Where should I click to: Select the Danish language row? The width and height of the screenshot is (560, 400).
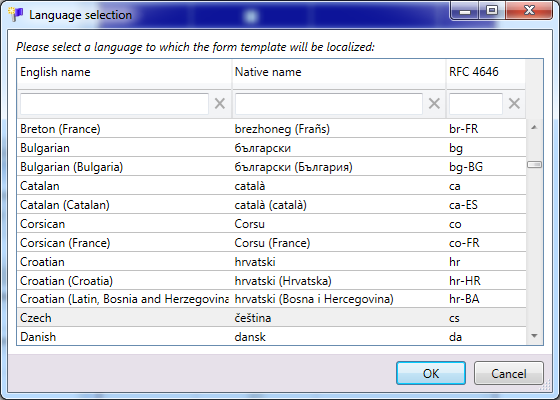(x=271, y=336)
